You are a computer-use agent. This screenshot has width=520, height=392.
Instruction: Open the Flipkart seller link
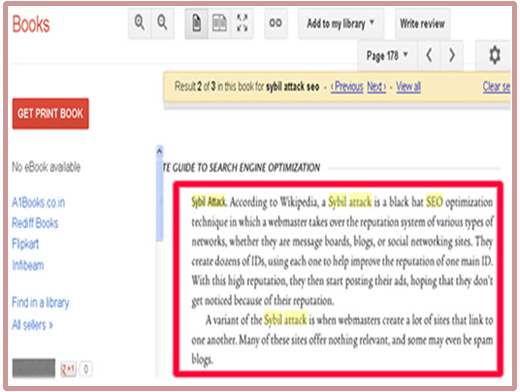coord(25,244)
